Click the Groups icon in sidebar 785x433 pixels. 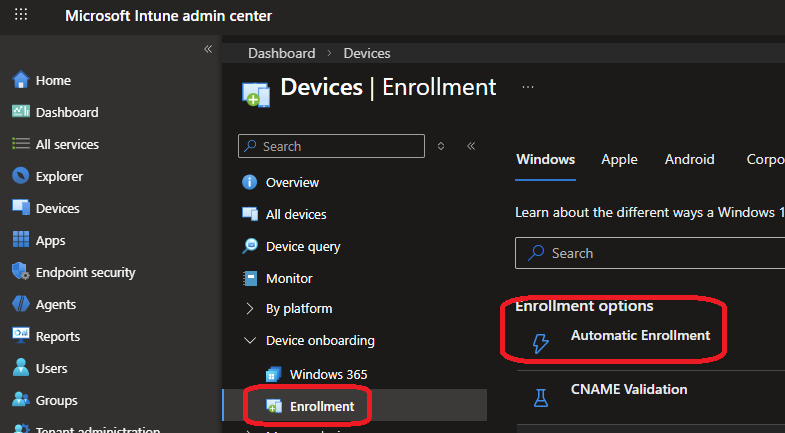pyautogui.click(x=20, y=400)
